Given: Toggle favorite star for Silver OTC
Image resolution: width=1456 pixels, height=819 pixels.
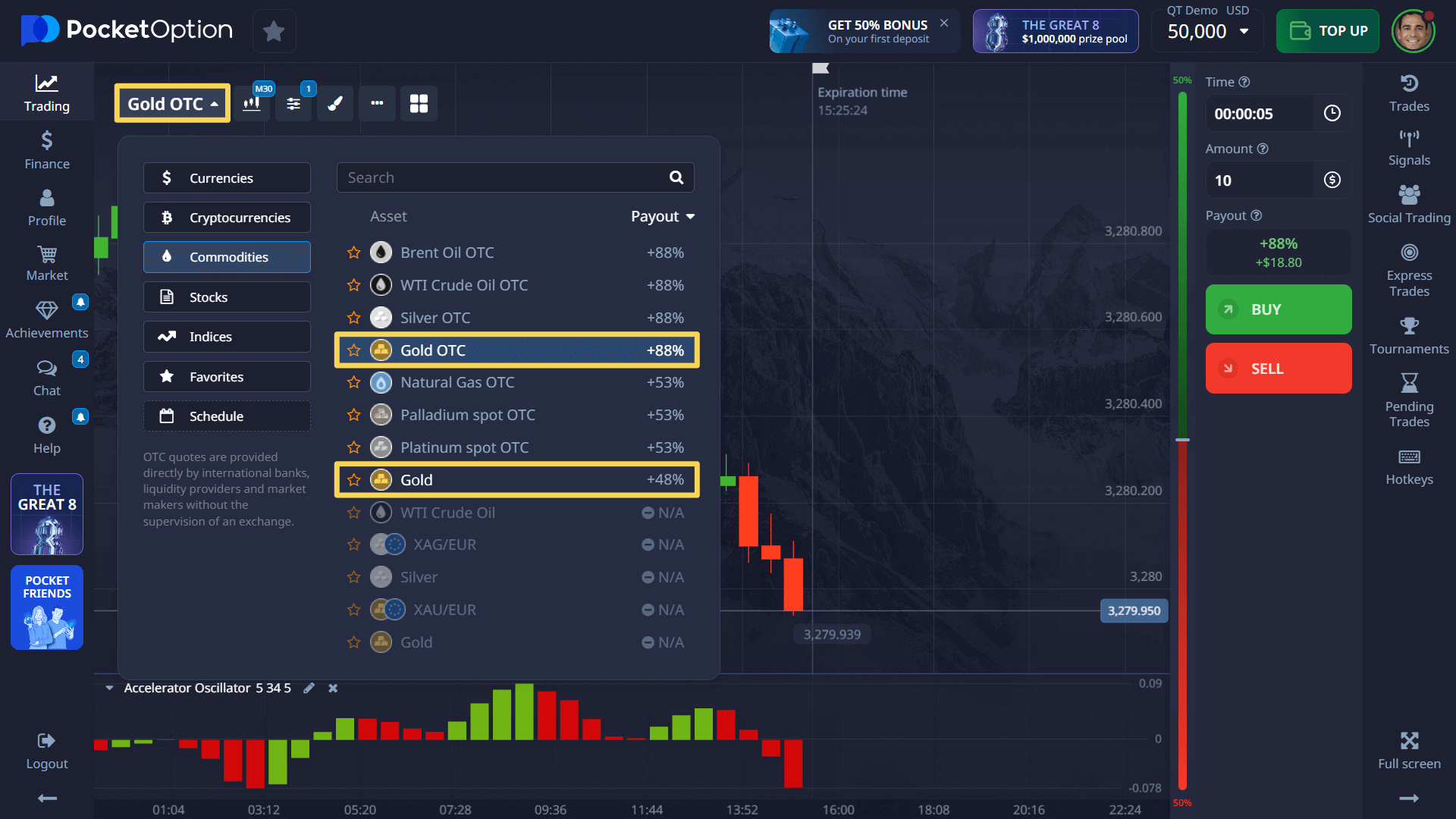Looking at the screenshot, I should [353, 318].
